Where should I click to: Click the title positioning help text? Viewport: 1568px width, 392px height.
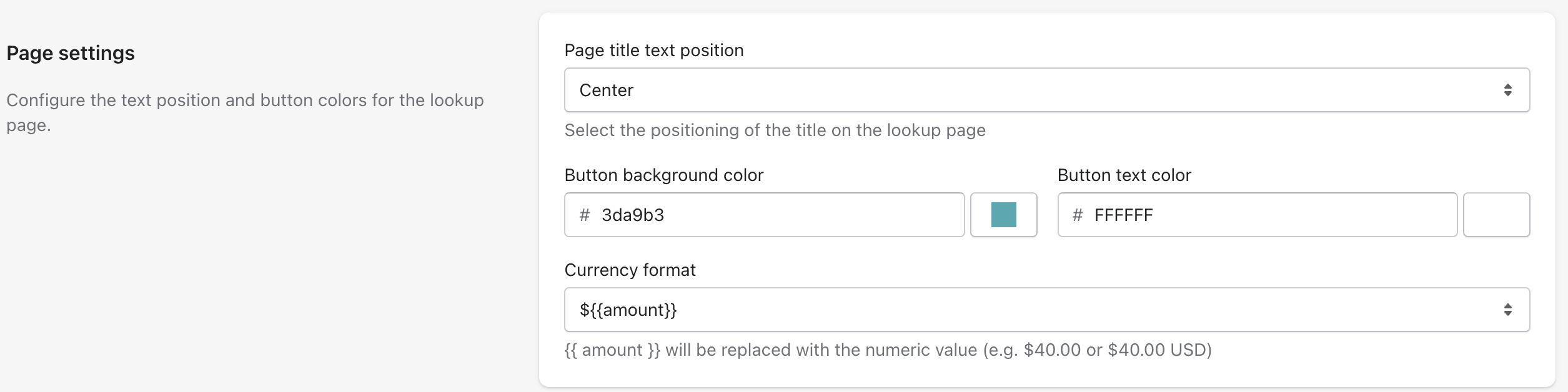[775, 130]
